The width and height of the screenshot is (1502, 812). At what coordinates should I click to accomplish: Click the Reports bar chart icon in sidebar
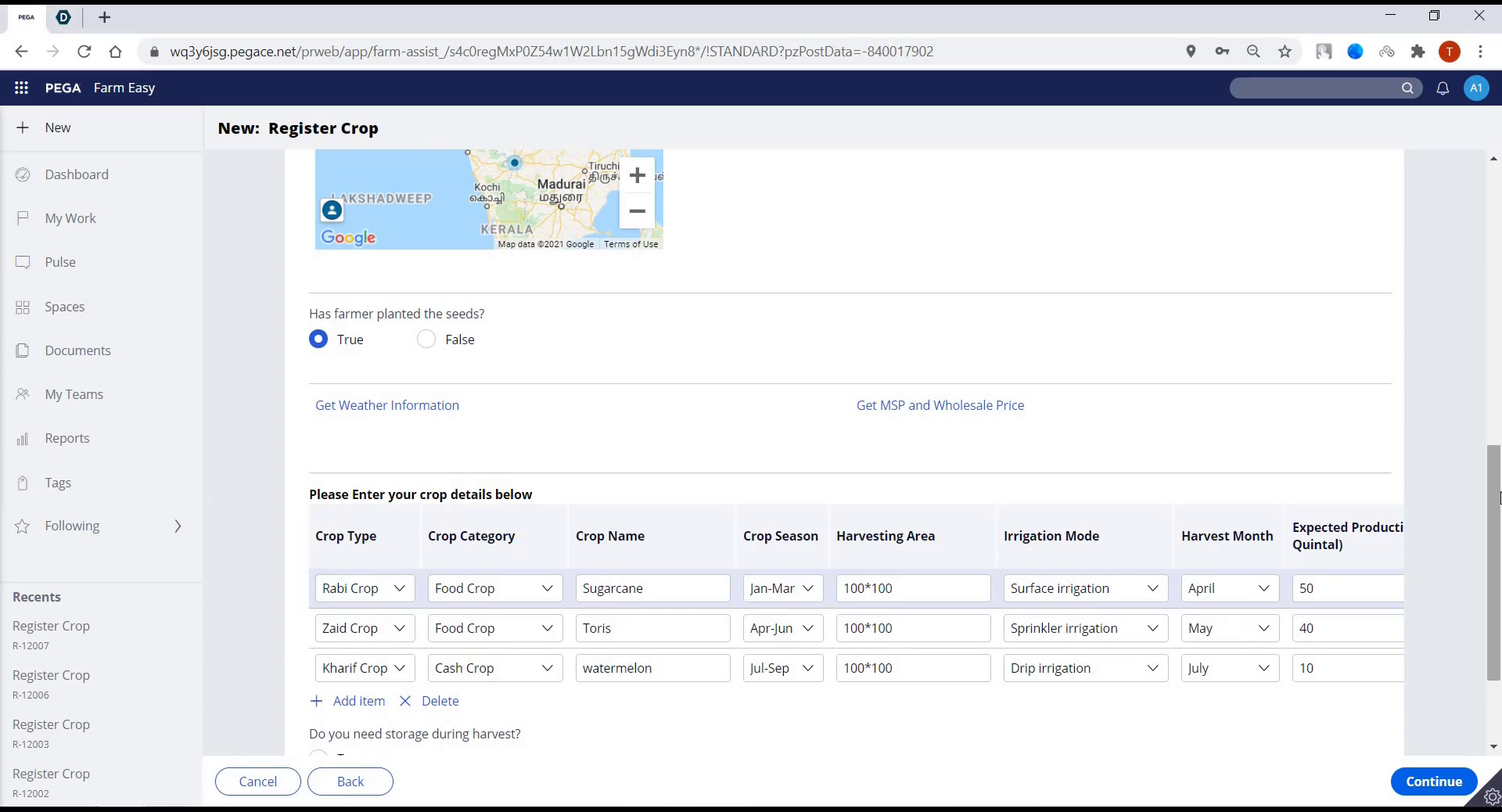(x=23, y=439)
